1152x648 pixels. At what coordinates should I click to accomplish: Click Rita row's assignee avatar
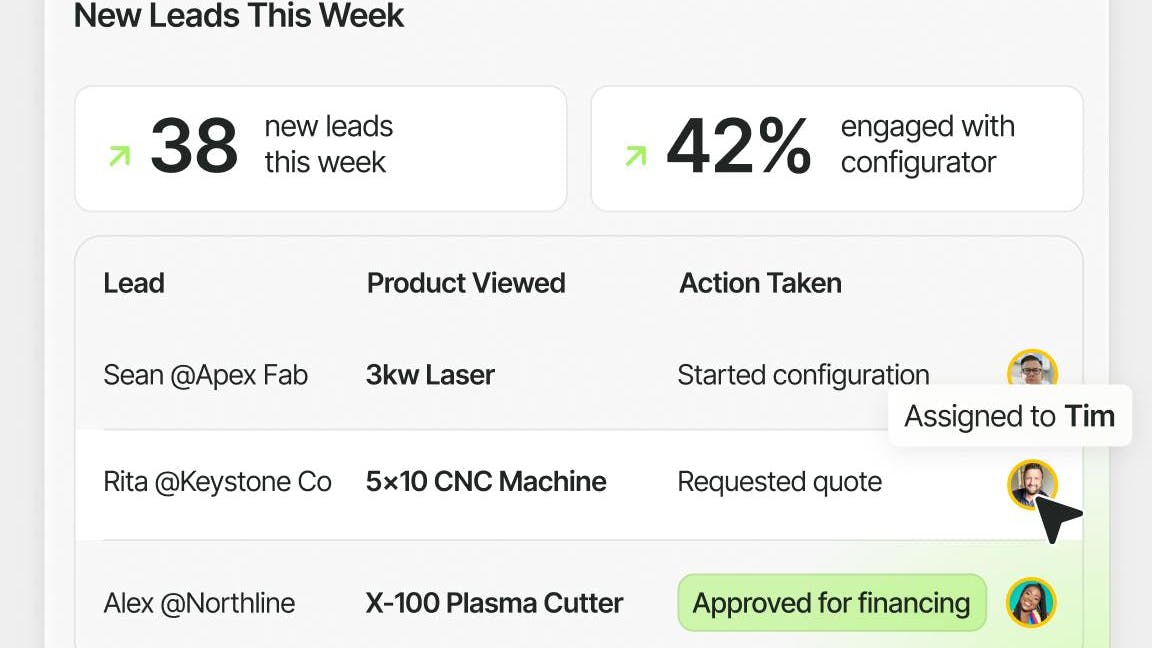[1029, 484]
